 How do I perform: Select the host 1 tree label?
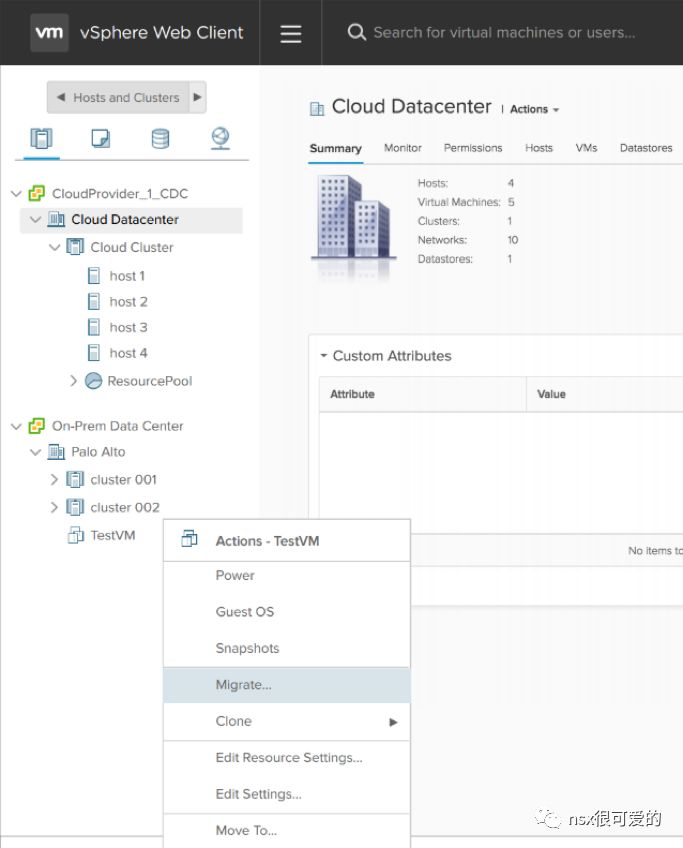point(127,276)
